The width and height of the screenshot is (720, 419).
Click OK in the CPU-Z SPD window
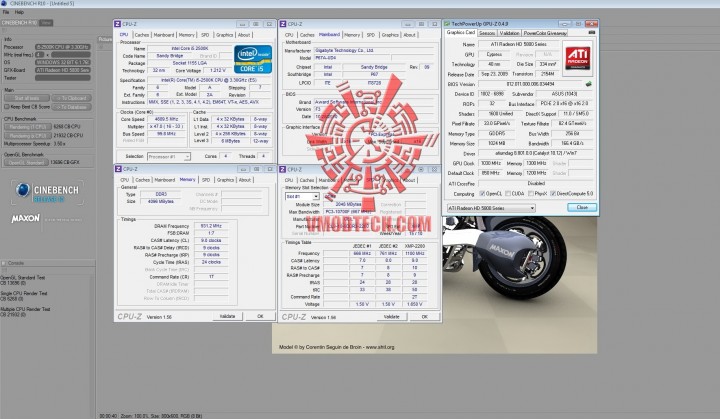tap(425, 317)
